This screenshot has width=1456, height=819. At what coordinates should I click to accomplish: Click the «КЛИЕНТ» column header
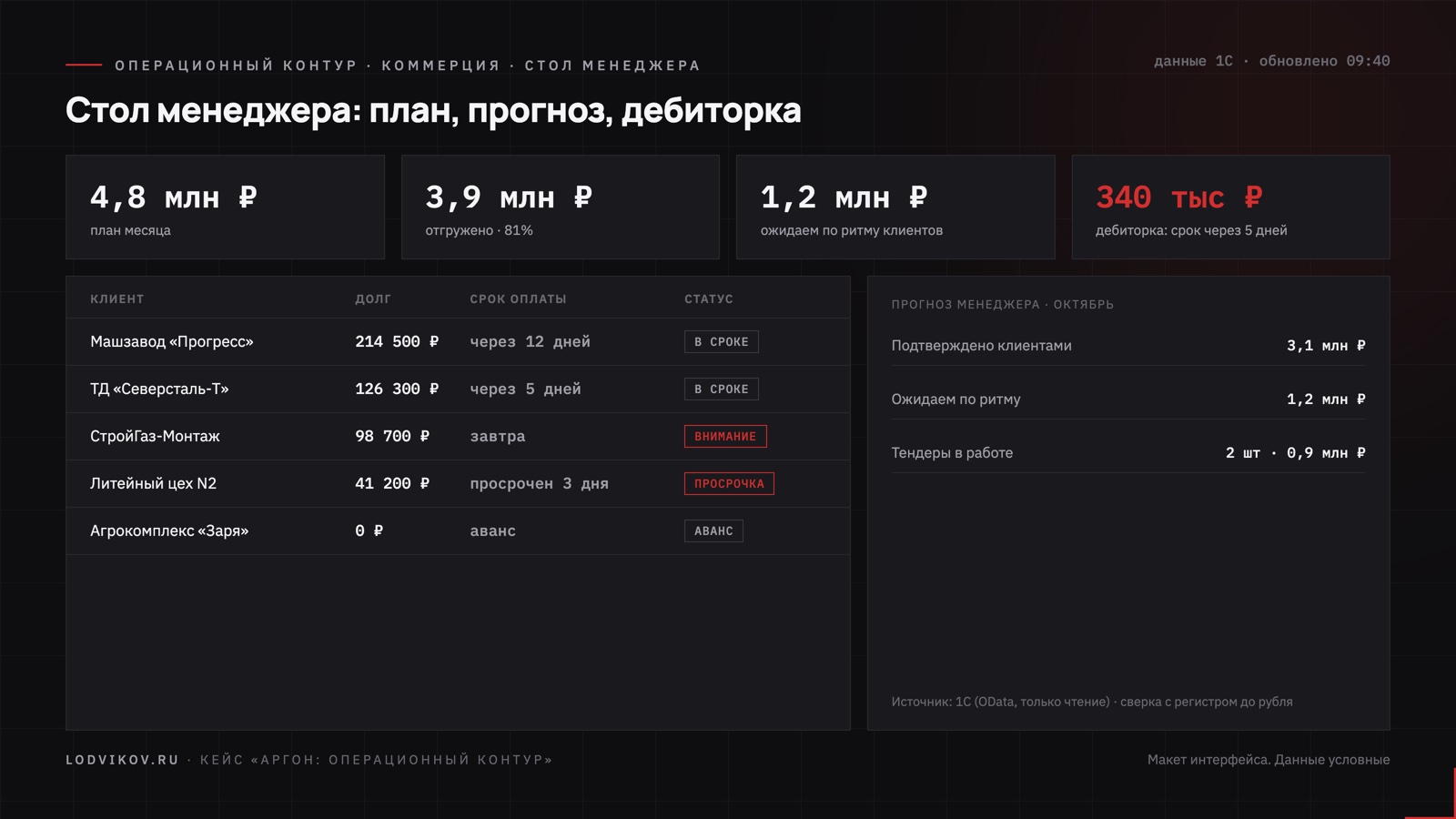[116, 298]
